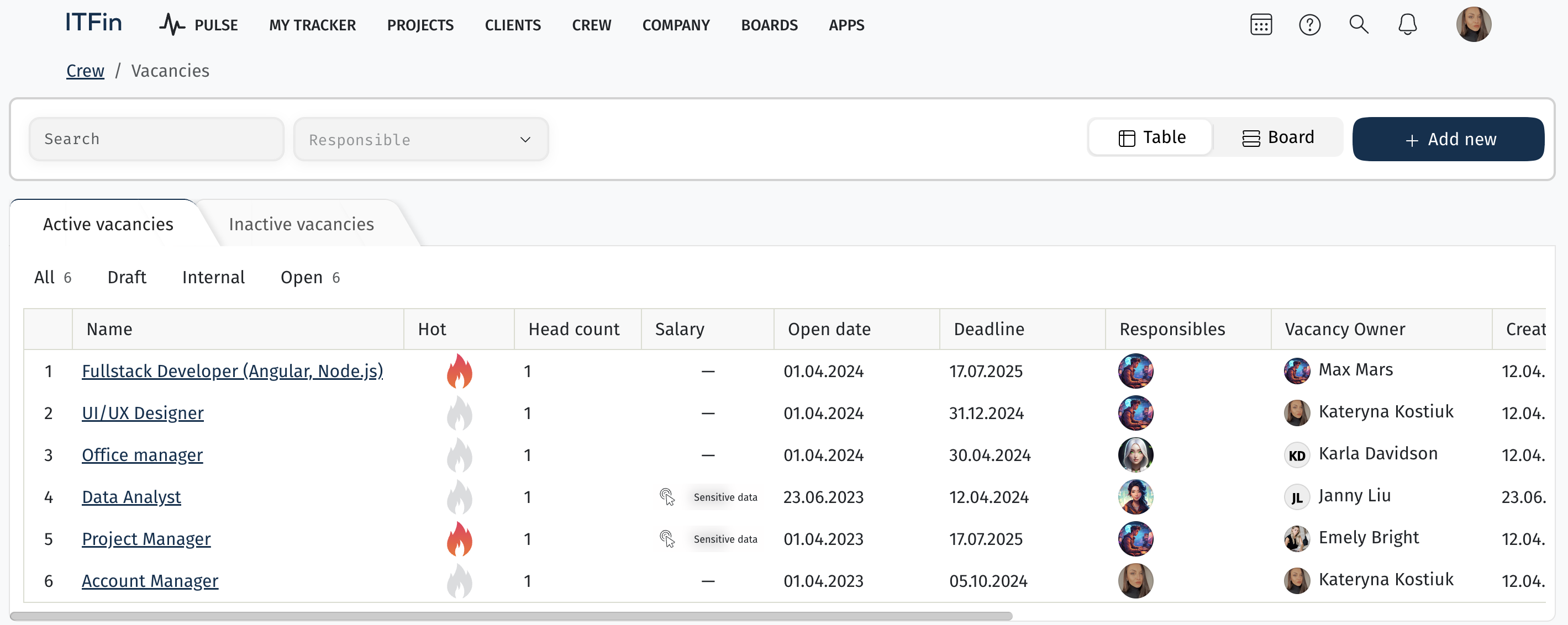Switch to Table view

coord(1151,137)
